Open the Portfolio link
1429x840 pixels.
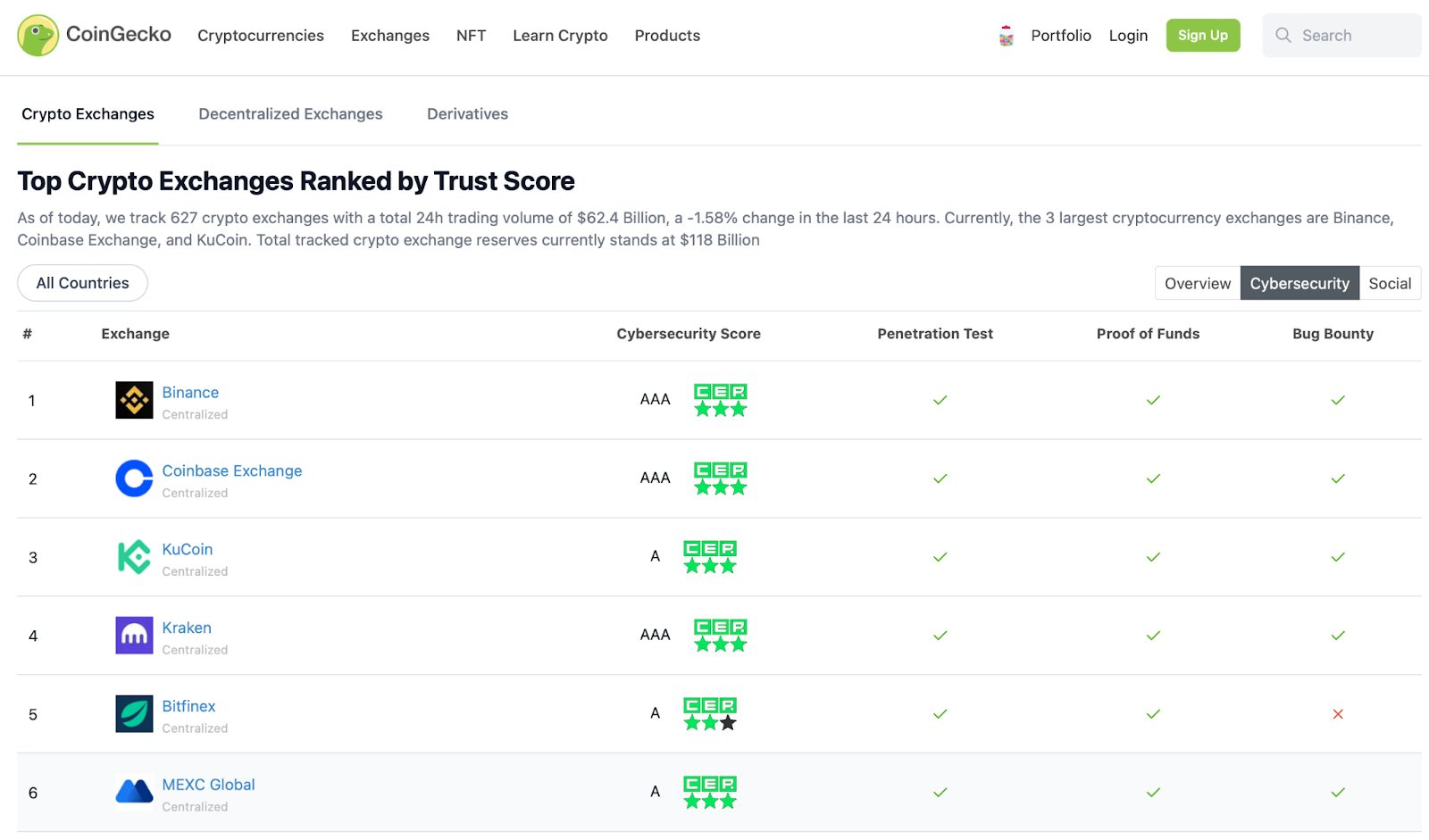(1061, 36)
